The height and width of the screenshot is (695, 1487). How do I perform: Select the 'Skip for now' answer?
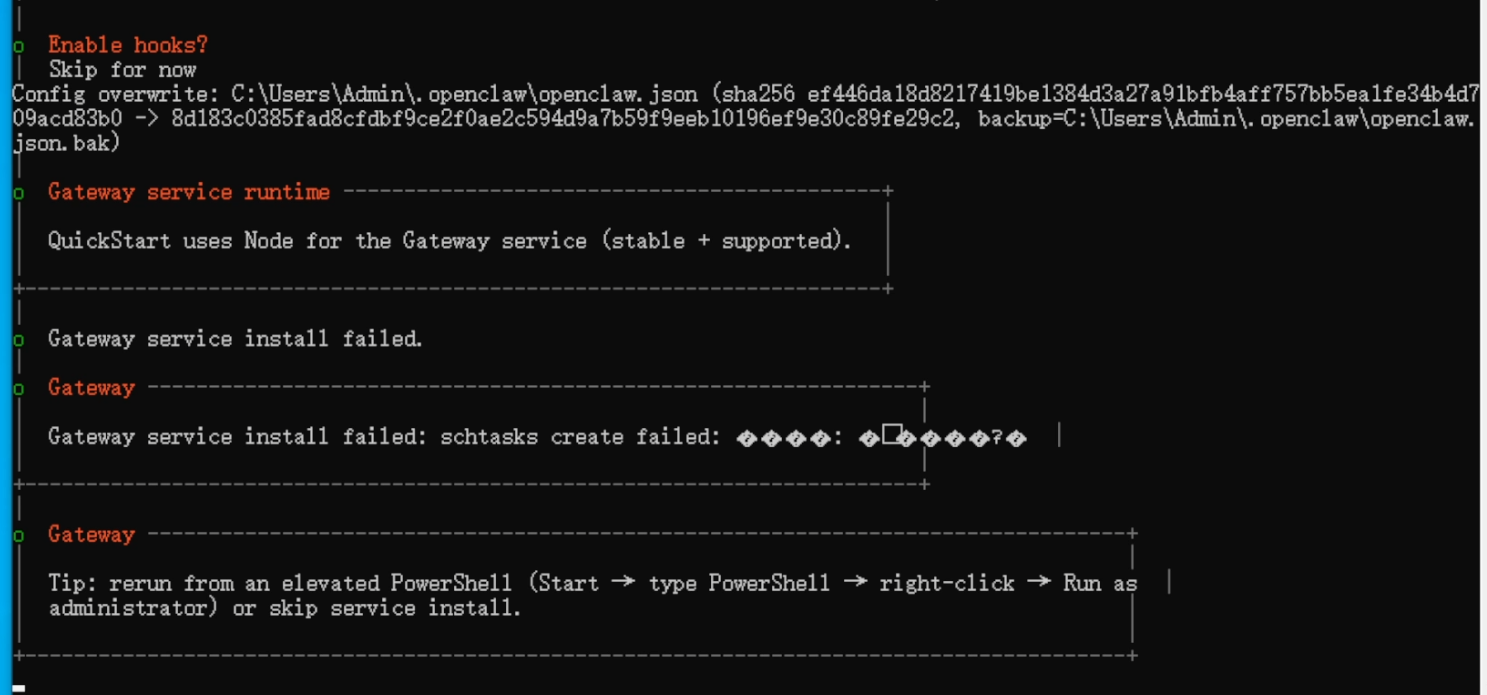tap(122, 70)
